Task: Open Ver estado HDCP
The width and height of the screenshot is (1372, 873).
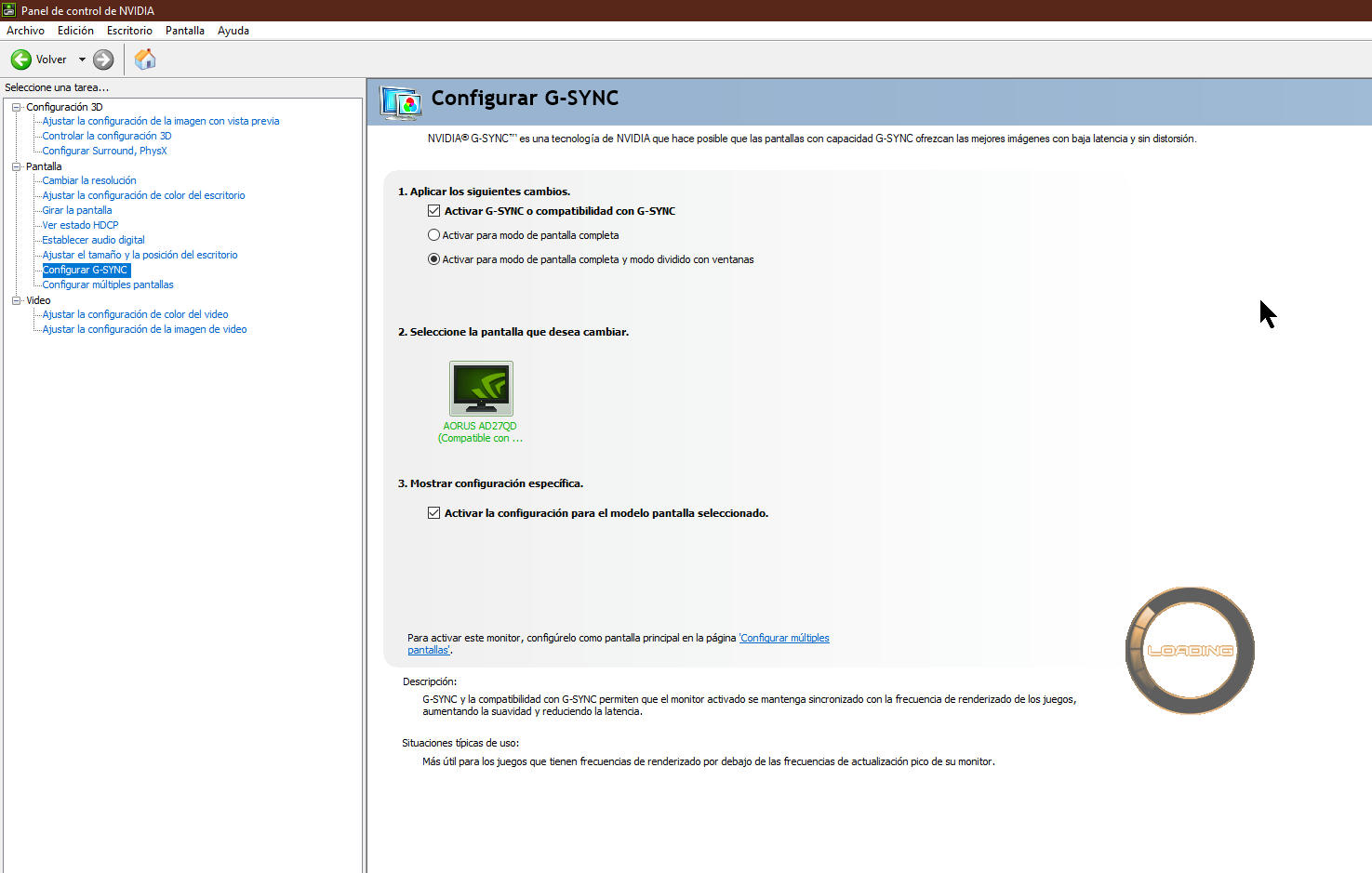Action: tap(80, 225)
